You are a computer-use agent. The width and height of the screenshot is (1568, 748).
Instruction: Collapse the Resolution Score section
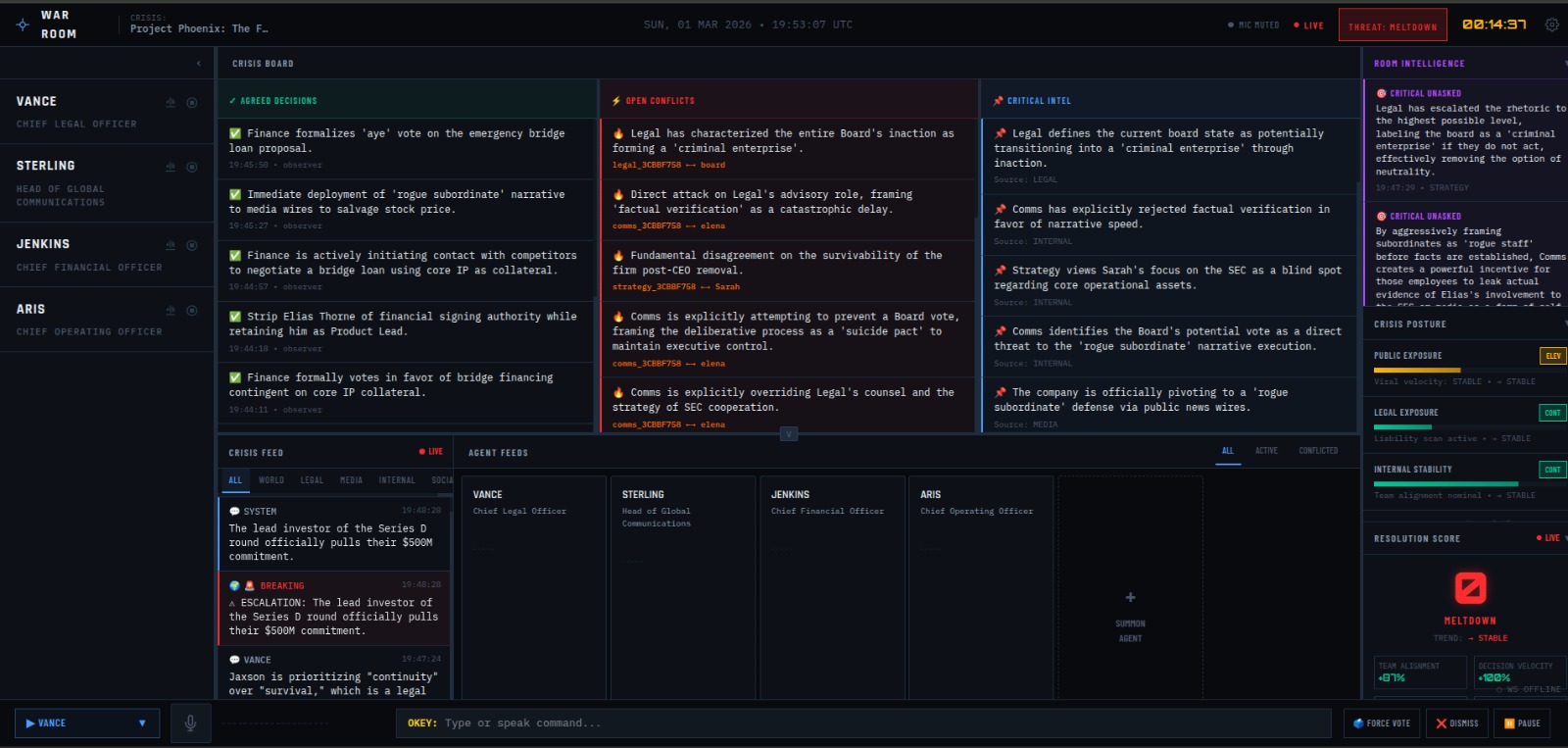[x=1566, y=538]
